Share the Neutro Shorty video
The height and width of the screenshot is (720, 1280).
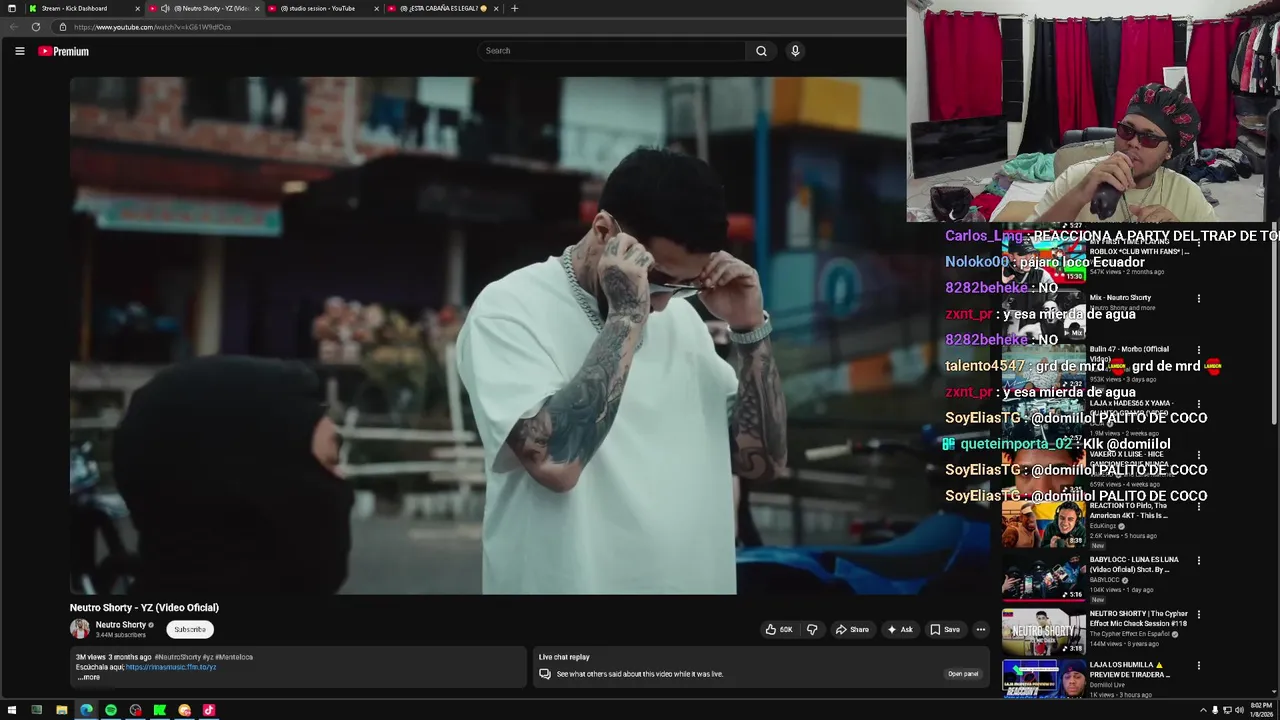(852, 629)
